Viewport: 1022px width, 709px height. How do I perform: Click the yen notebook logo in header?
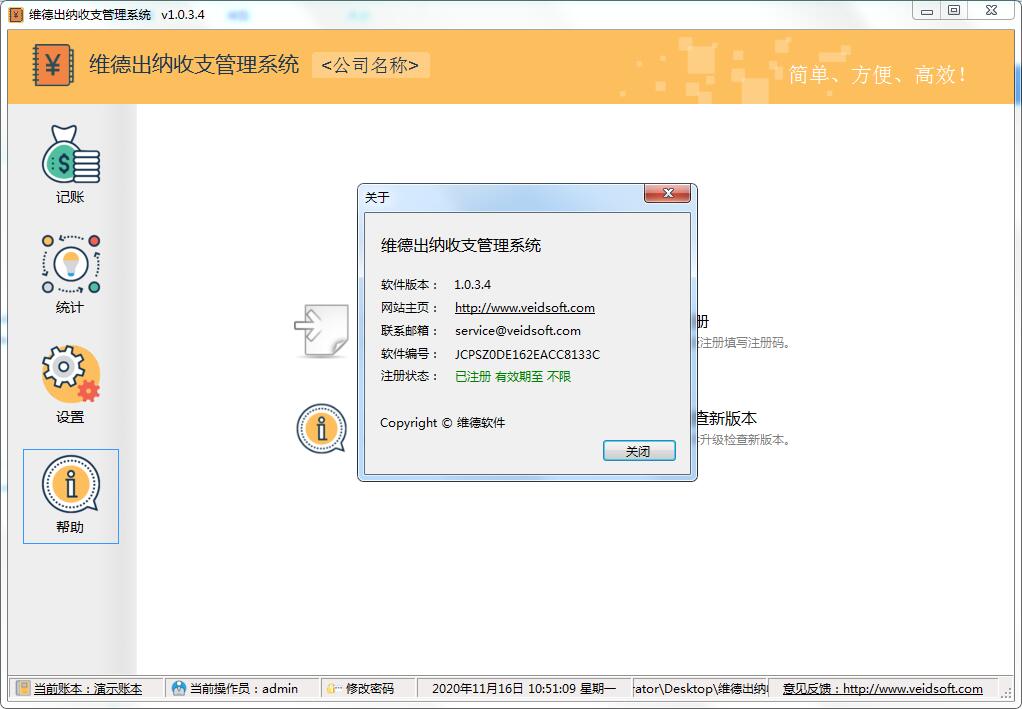pyautogui.click(x=53, y=65)
